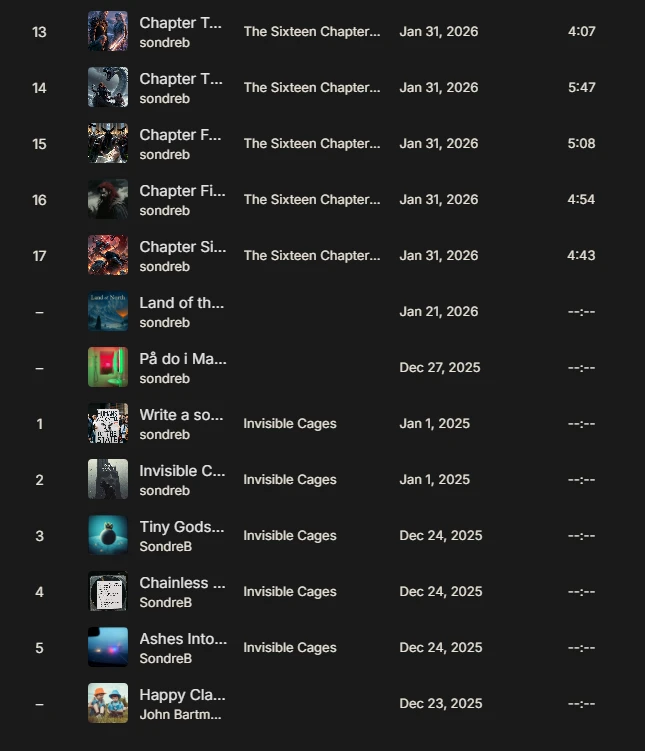Screen dimensions: 645x751
Task: Select the "Invisible C..." song title
Action: click(x=182, y=470)
